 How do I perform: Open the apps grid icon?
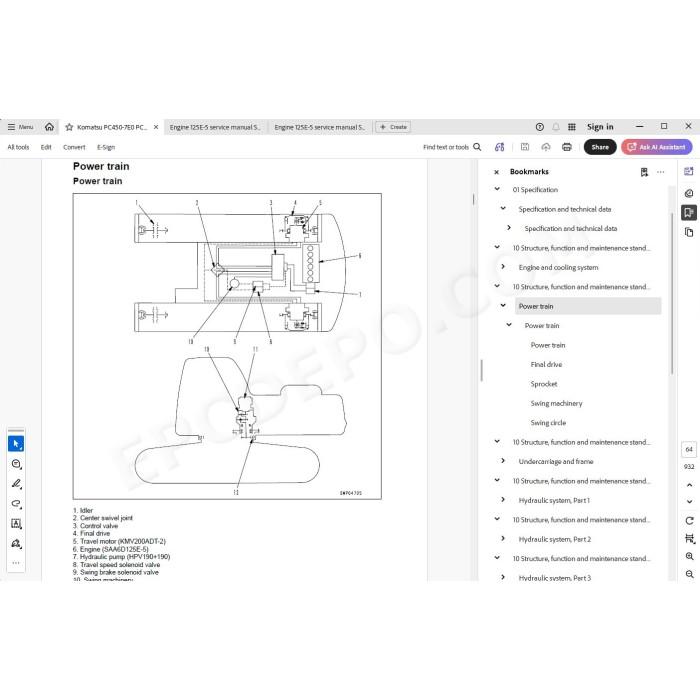click(572, 127)
